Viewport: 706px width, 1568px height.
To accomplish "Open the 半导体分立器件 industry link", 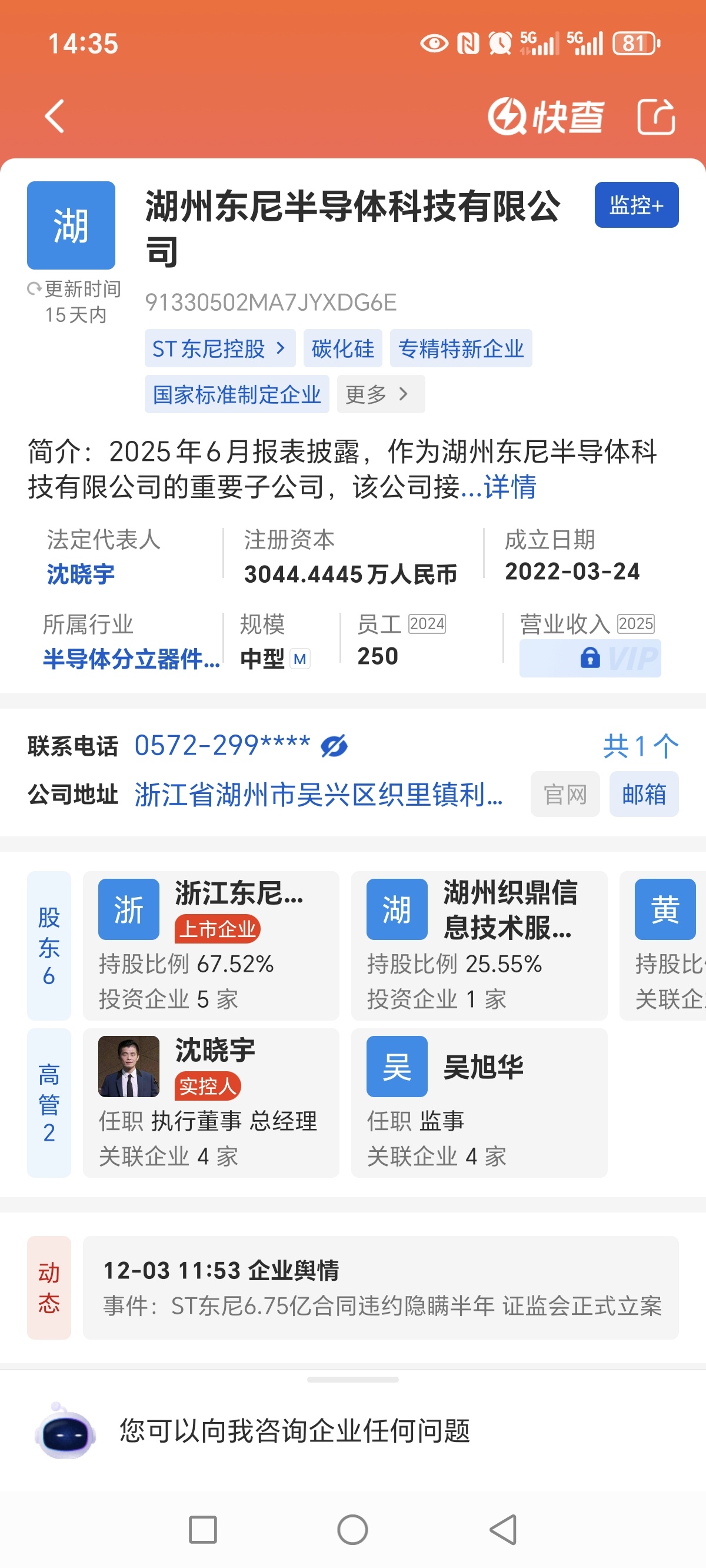I will click(131, 659).
